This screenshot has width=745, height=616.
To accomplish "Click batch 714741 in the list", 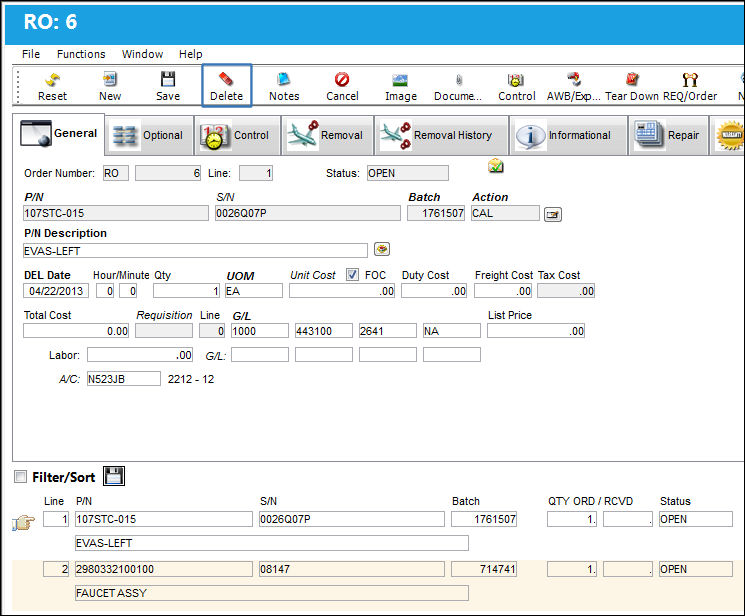I will click(x=484, y=569).
